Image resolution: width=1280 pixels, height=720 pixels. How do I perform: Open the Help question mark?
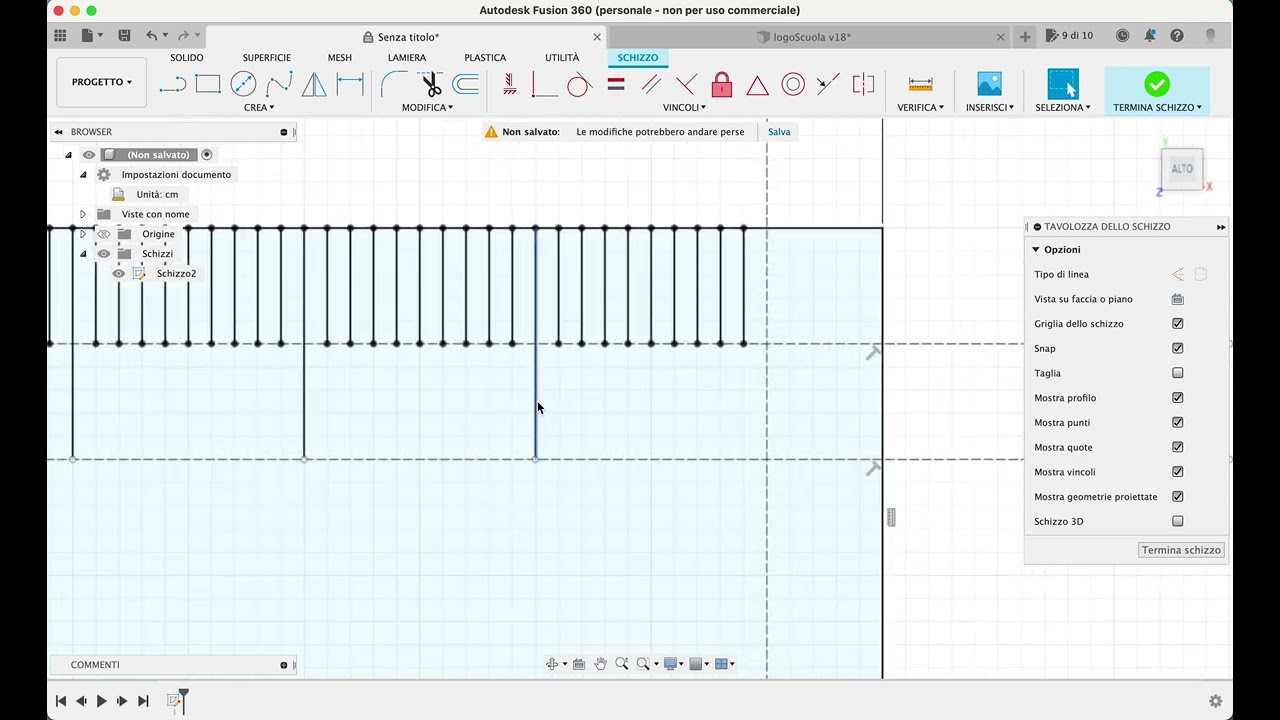click(x=1177, y=36)
